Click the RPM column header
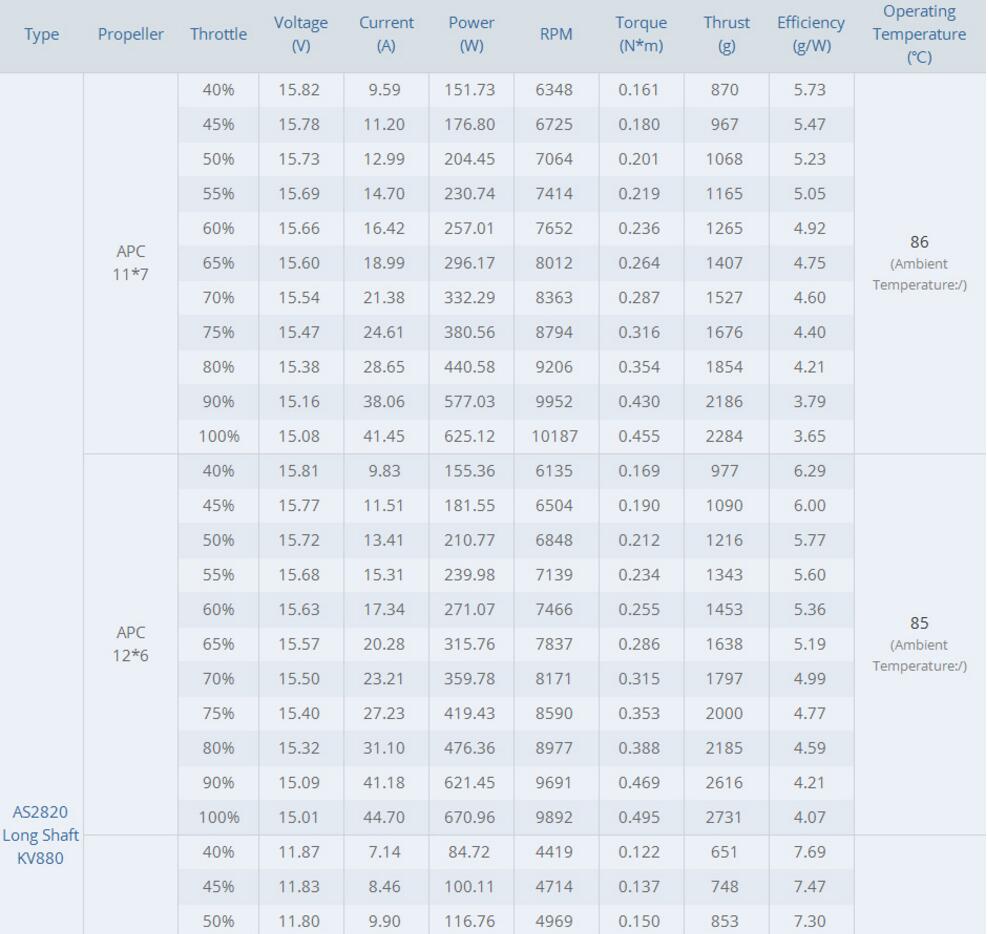The image size is (988, 934). point(556,35)
